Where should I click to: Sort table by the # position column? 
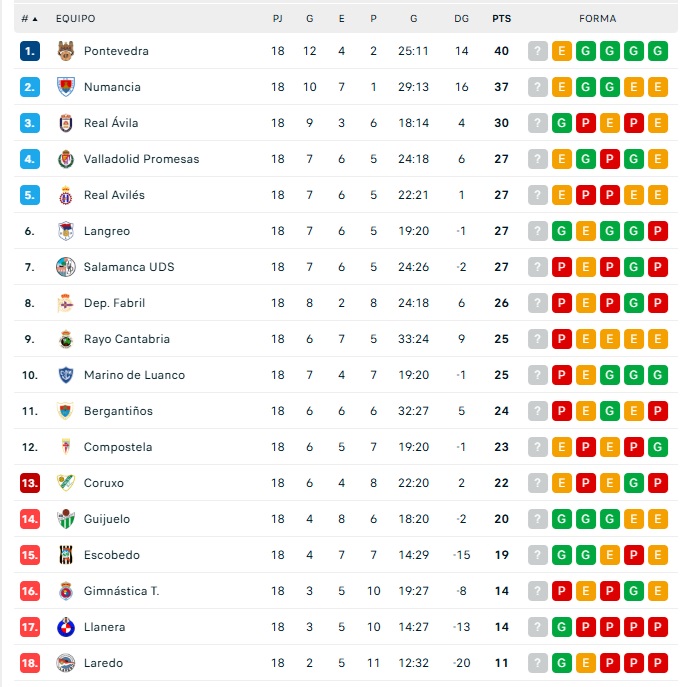pos(29,19)
